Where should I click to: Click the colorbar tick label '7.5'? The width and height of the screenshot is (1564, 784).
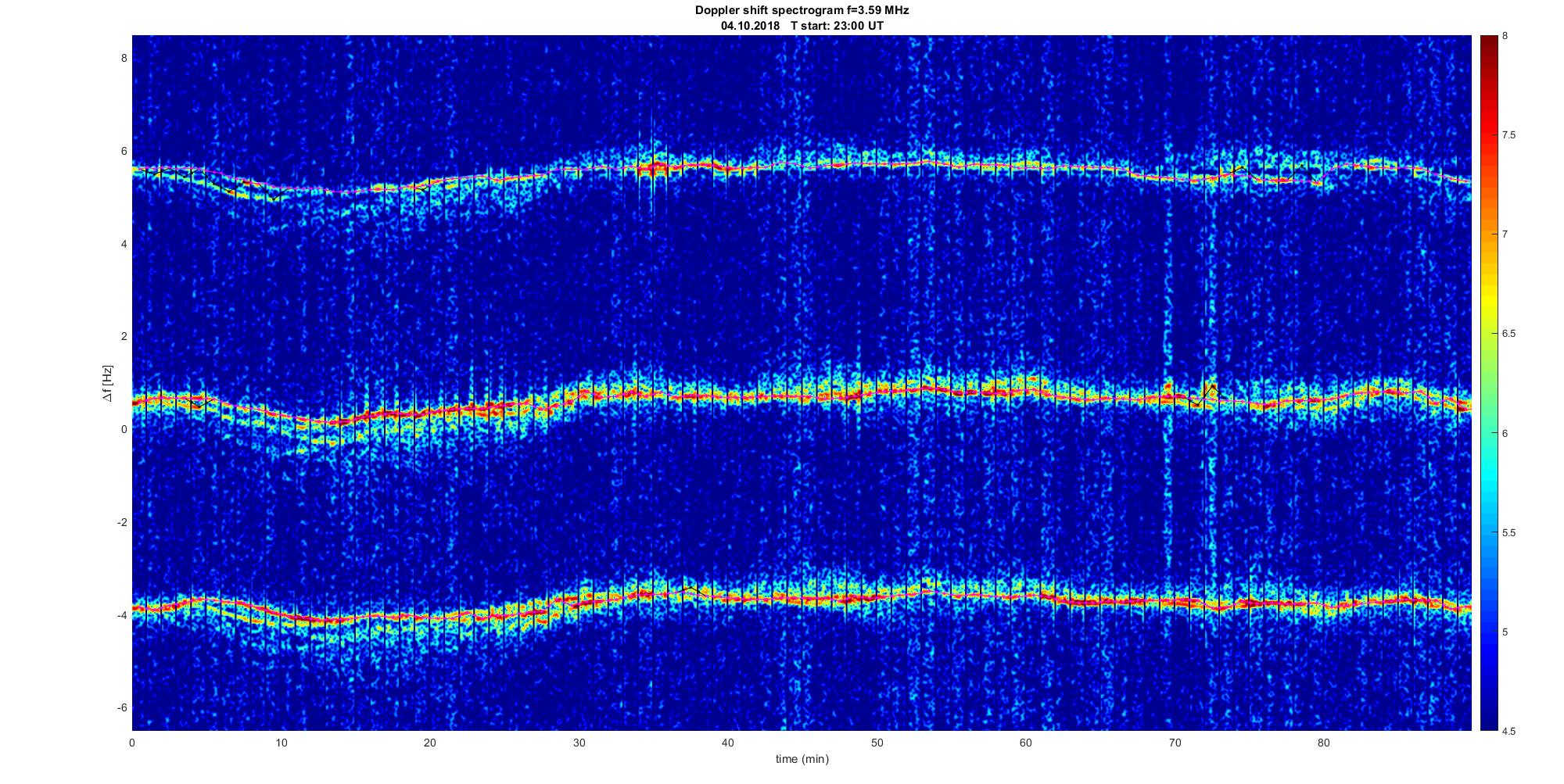pyautogui.click(x=1508, y=135)
